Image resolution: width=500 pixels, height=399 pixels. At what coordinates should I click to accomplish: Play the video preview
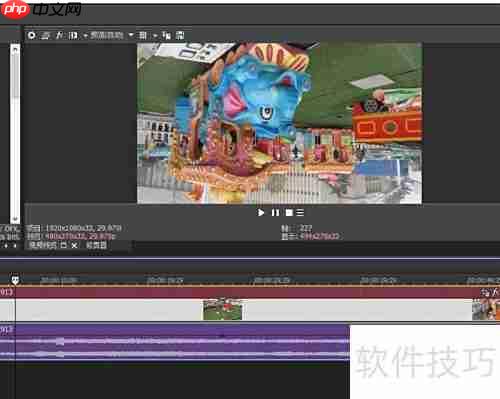[x=261, y=212]
